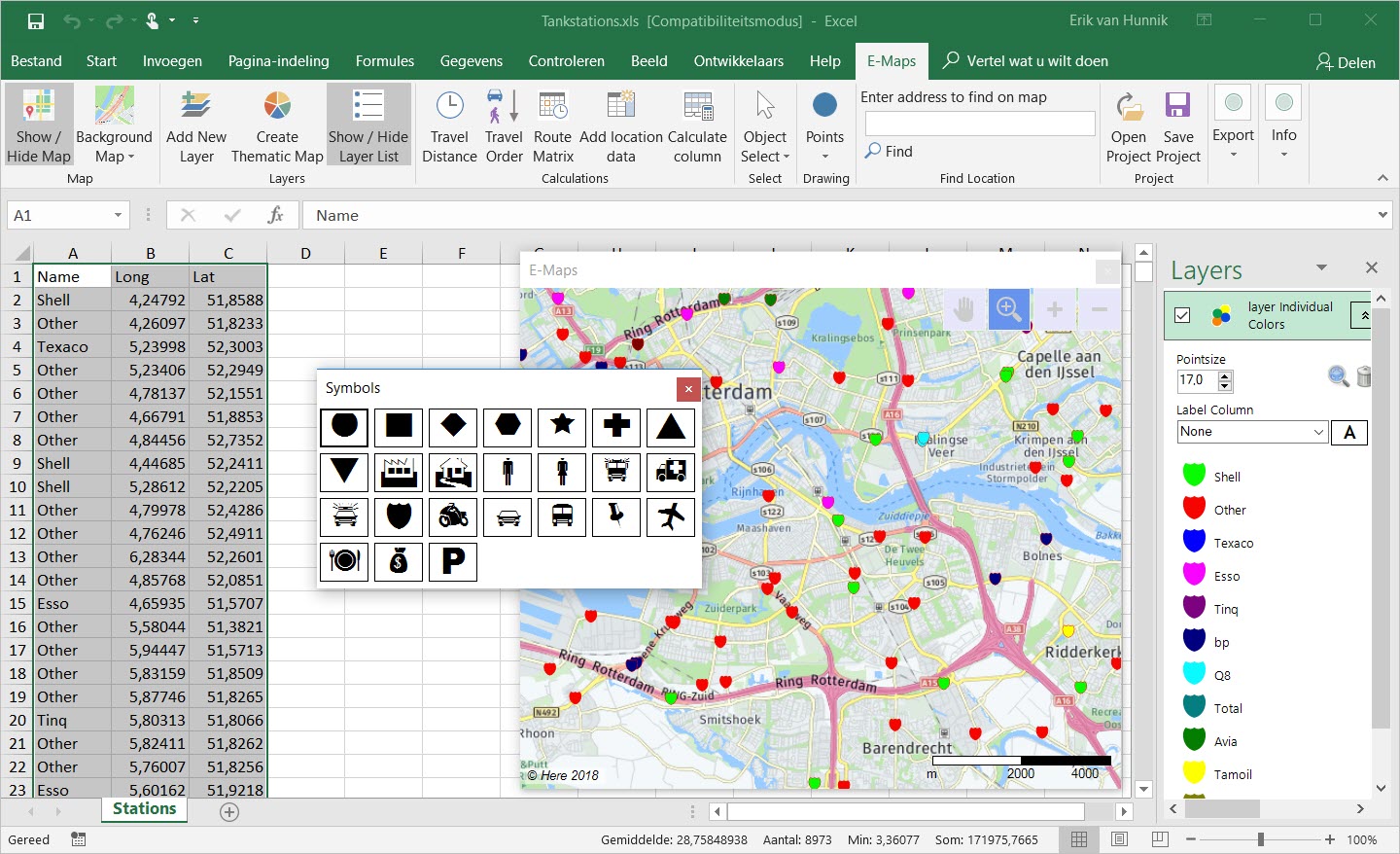The image size is (1400, 854).
Task: Zoom in with the map plus button
Action: [x=1054, y=309]
